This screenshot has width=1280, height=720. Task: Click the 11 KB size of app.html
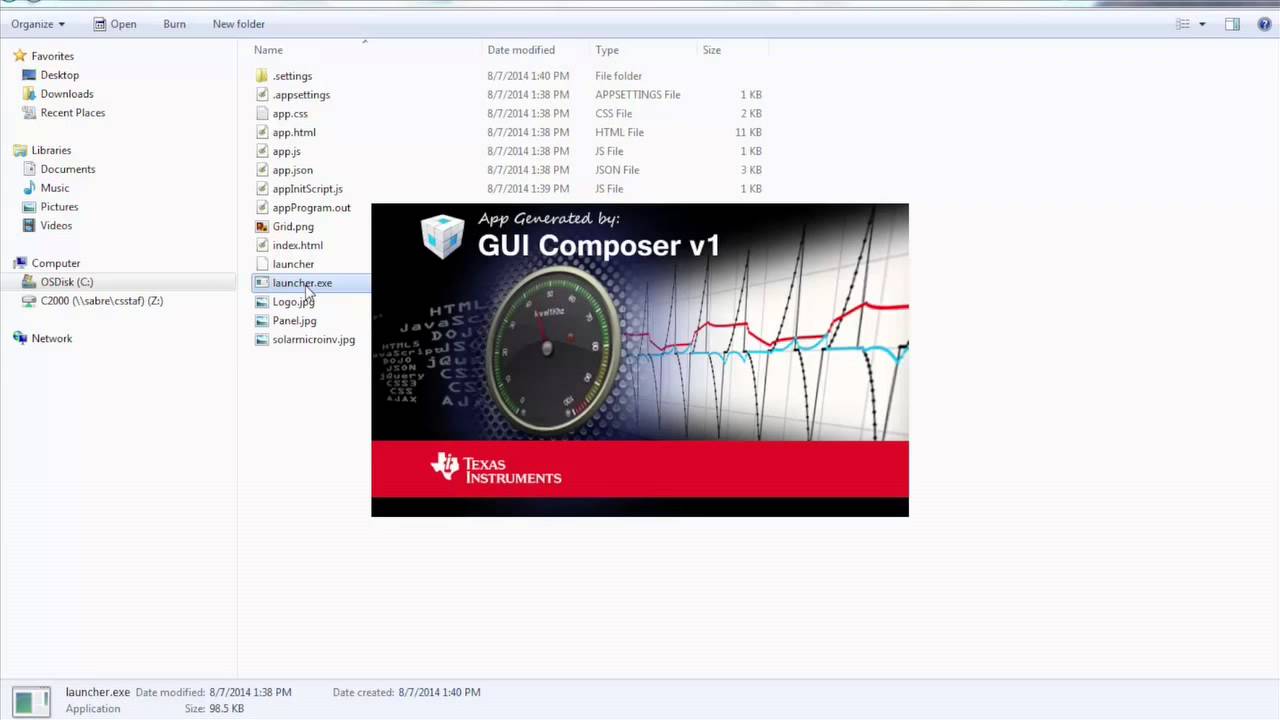coord(748,132)
